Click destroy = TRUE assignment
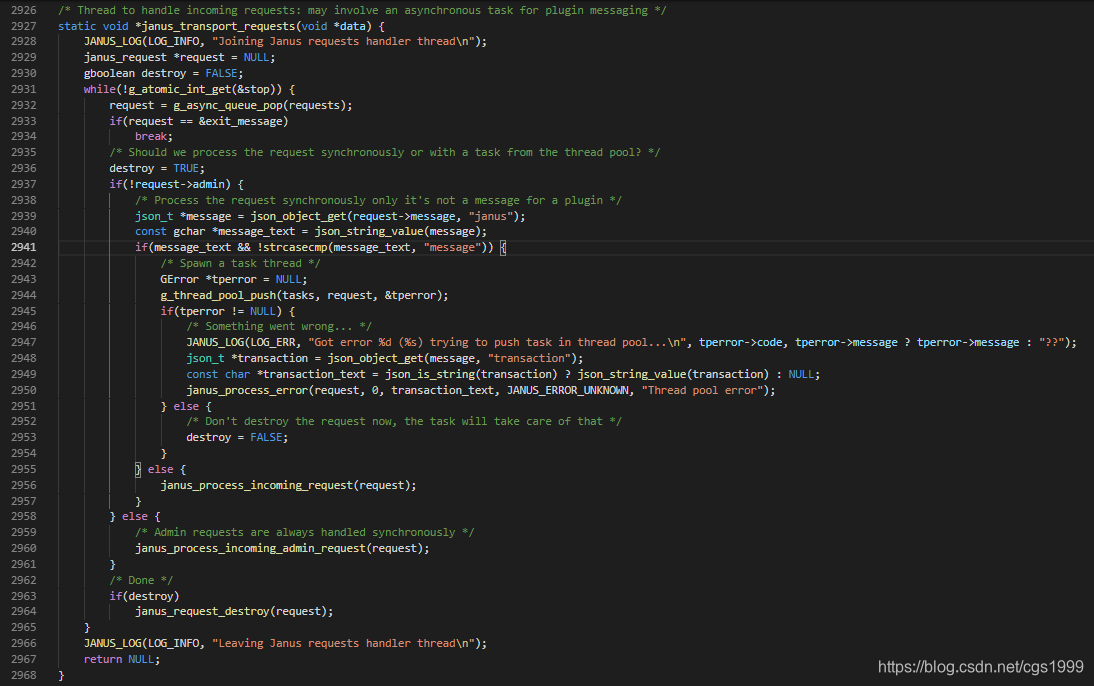Viewport: 1094px width, 686px height. 157,168
